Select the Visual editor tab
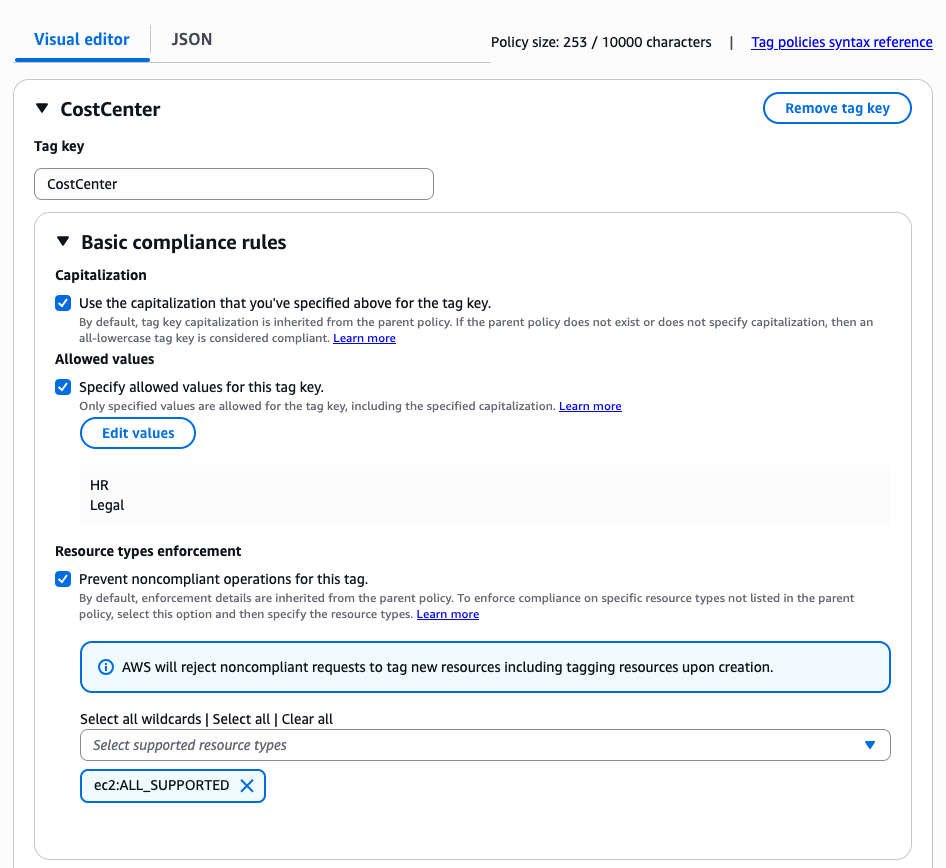 click(80, 39)
